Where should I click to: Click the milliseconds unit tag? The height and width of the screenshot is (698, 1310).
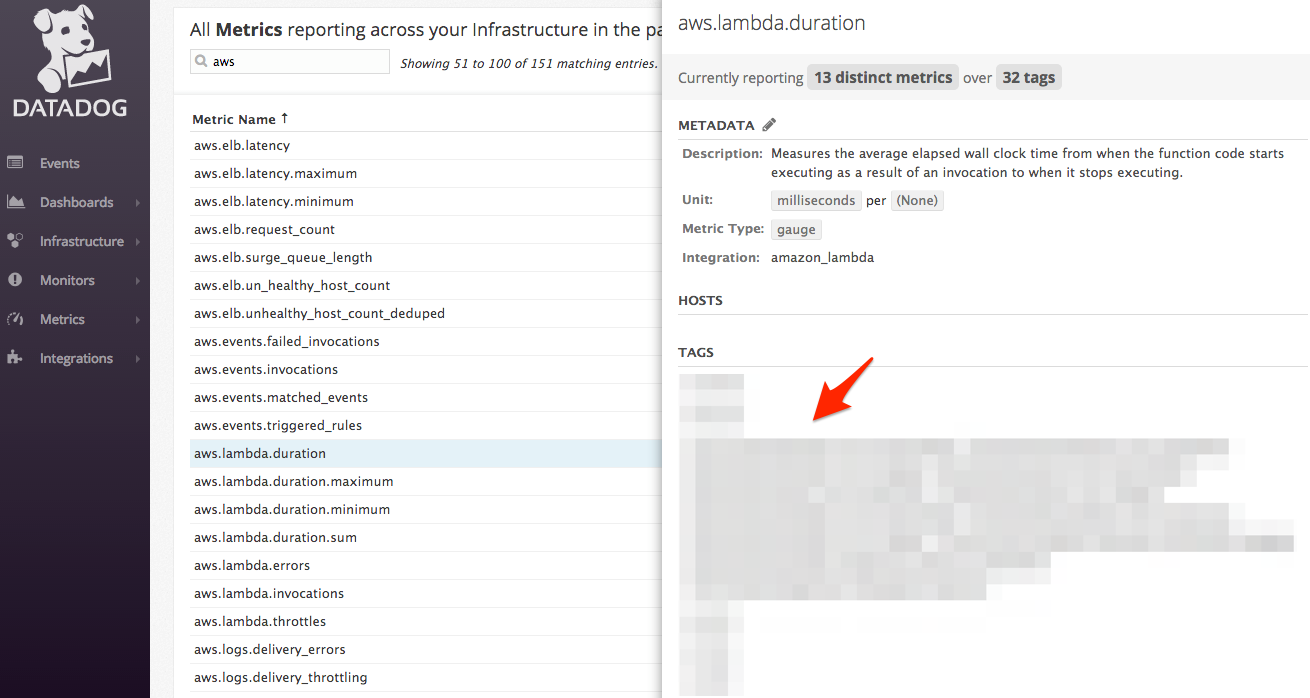click(816, 200)
